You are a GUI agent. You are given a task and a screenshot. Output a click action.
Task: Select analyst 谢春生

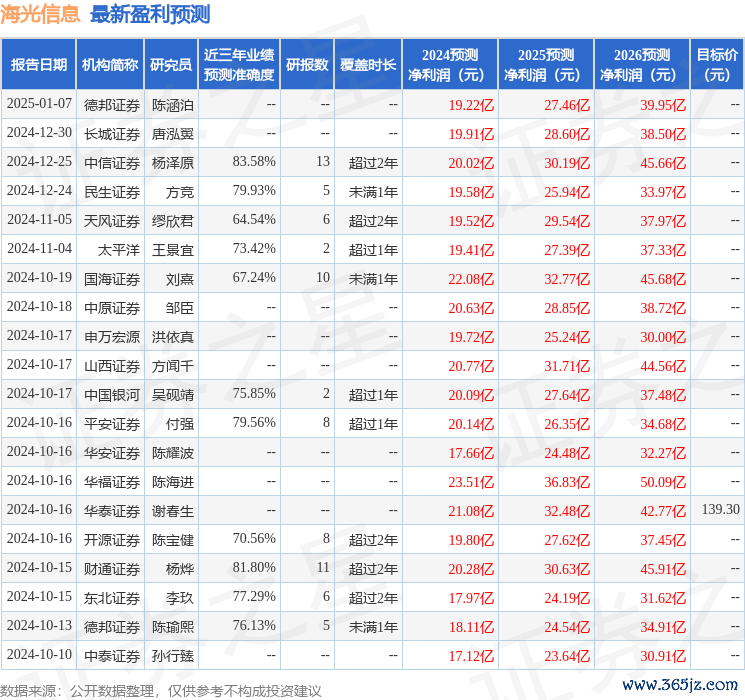(x=172, y=511)
